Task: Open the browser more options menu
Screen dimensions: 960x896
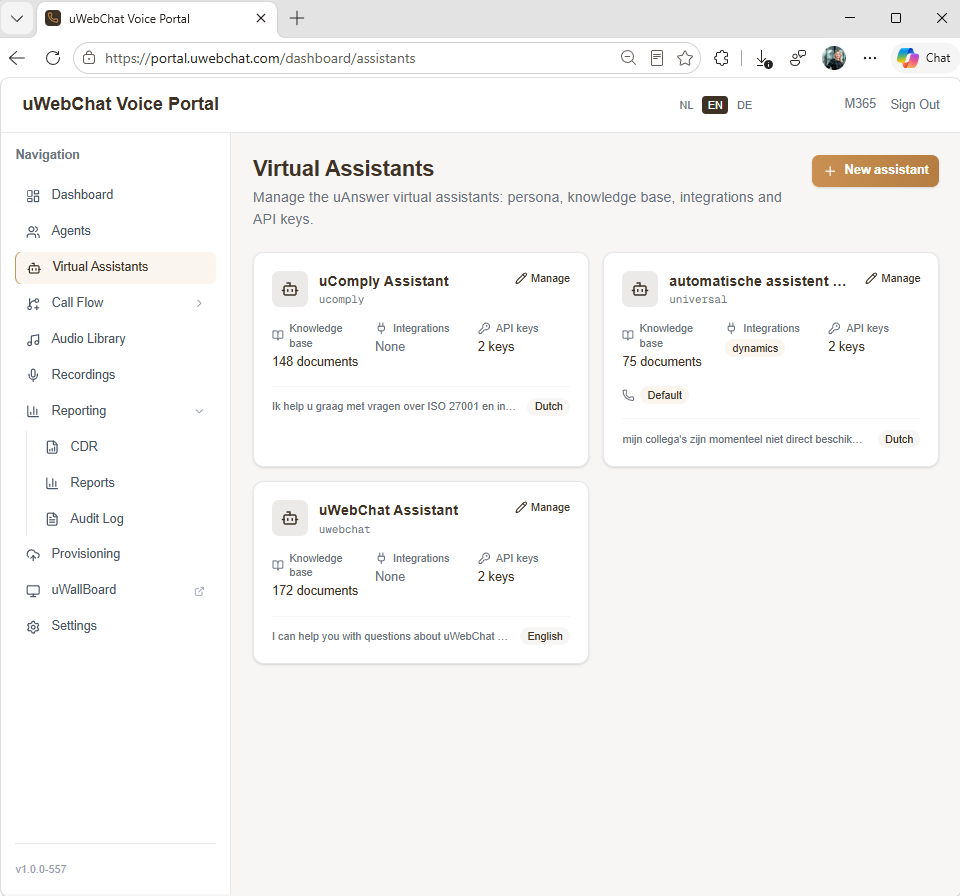Action: click(x=869, y=58)
